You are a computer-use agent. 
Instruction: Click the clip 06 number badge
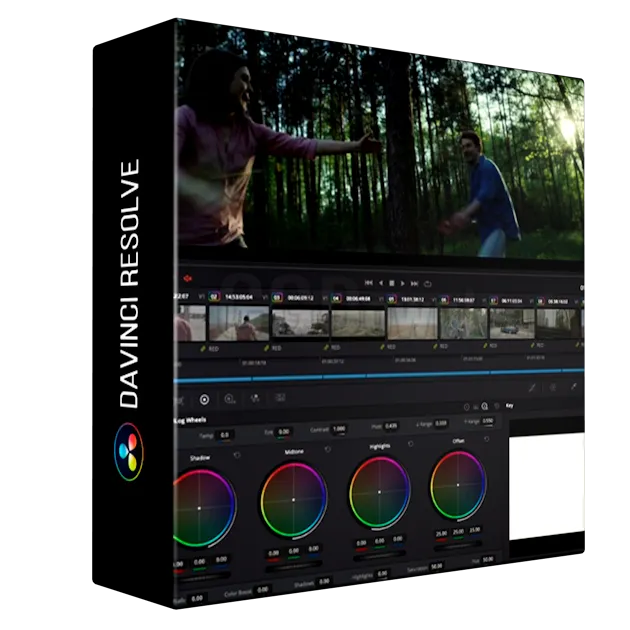click(444, 300)
